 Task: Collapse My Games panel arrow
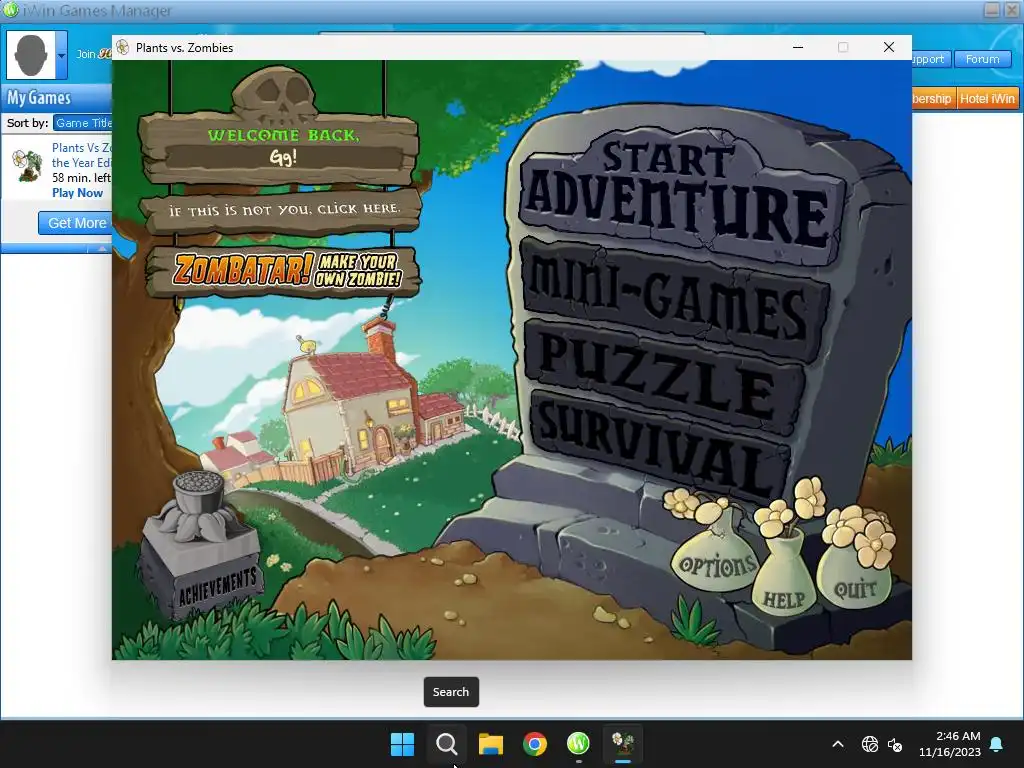(x=102, y=249)
